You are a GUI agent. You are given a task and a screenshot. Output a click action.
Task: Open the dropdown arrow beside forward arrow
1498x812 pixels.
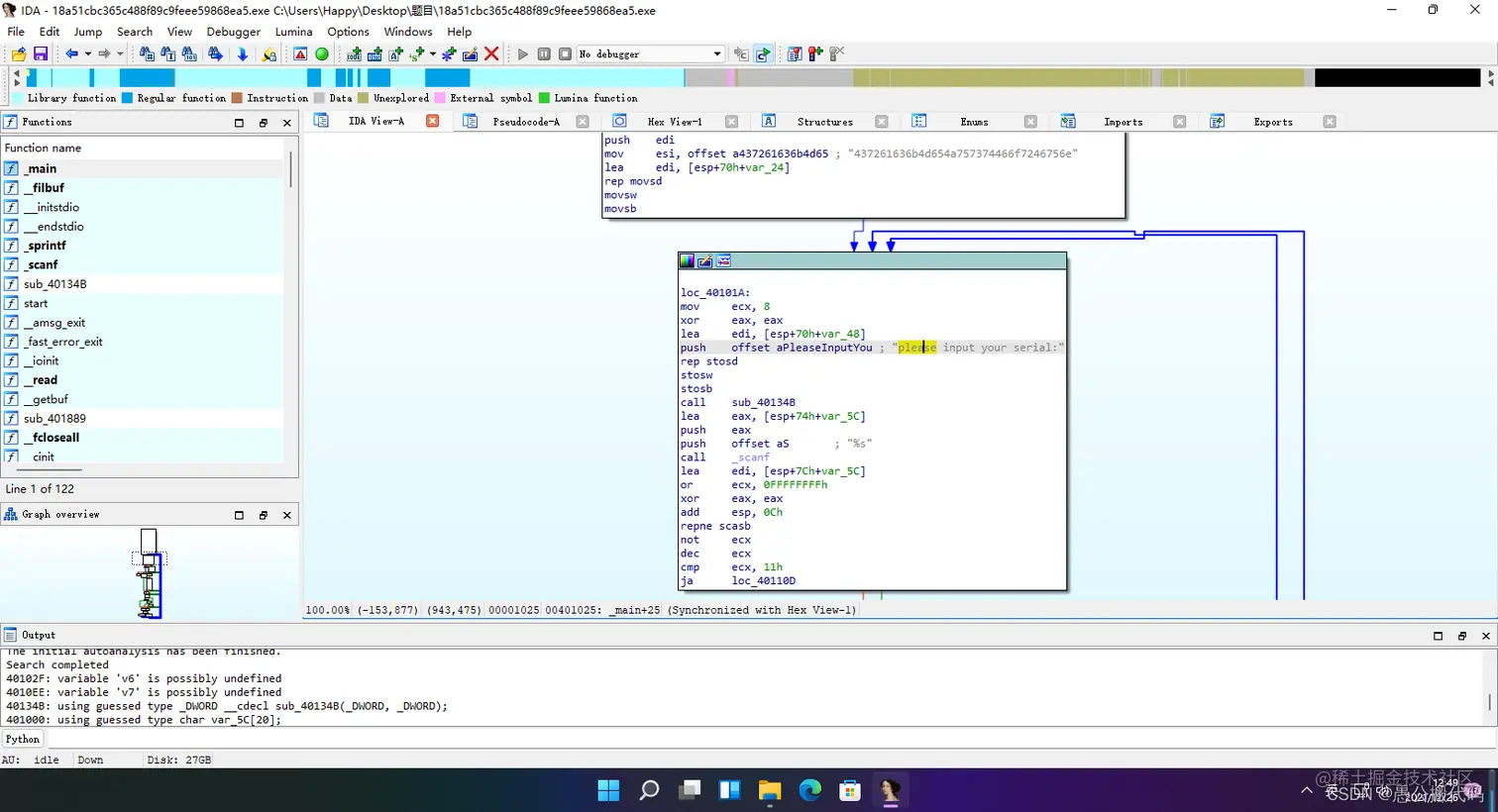[x=120, y=53]
